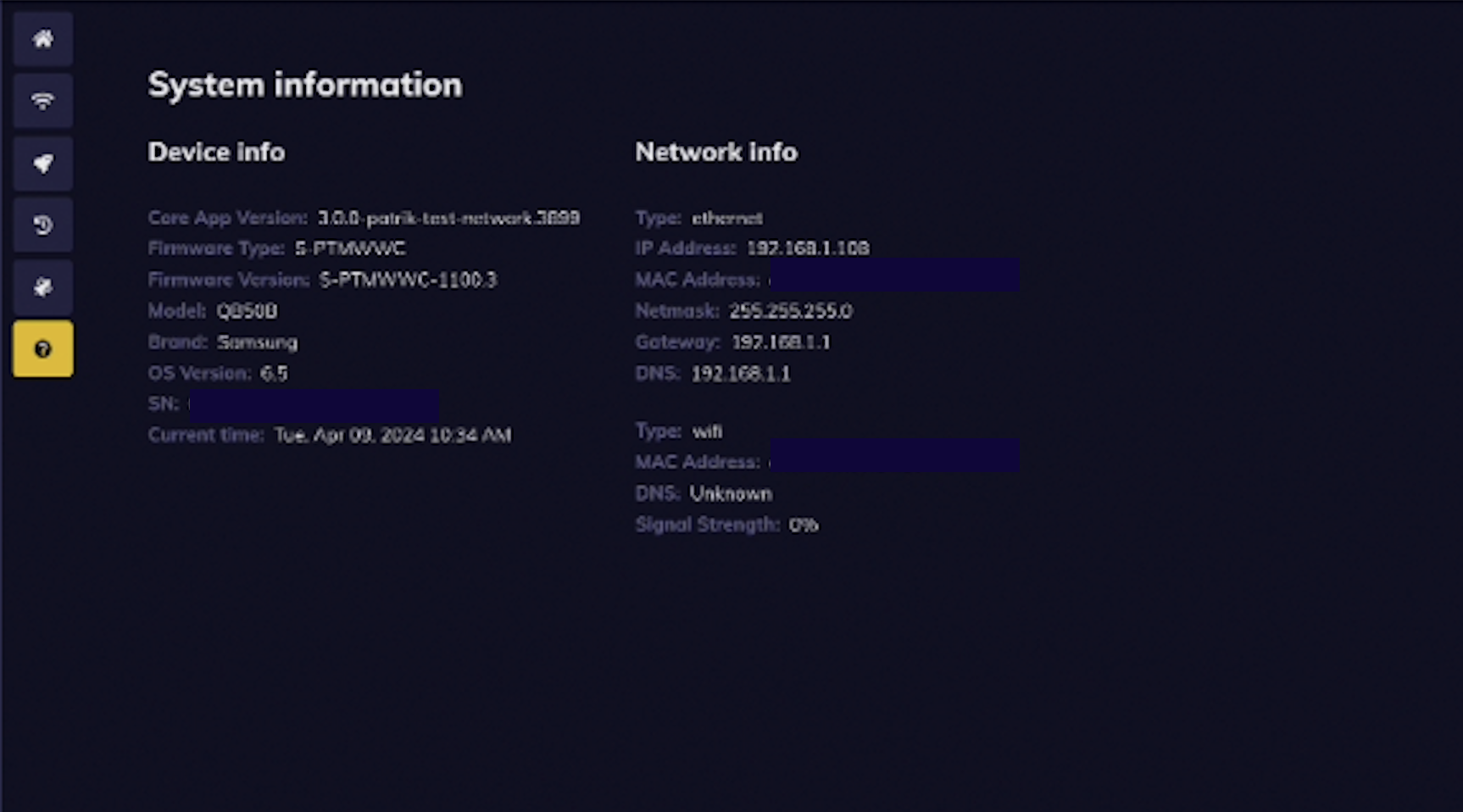Viewport: 1463px width, 812px height.
Task: Select the Wi-Fi icon in sidebar
Action: click(x=42, y=100)
